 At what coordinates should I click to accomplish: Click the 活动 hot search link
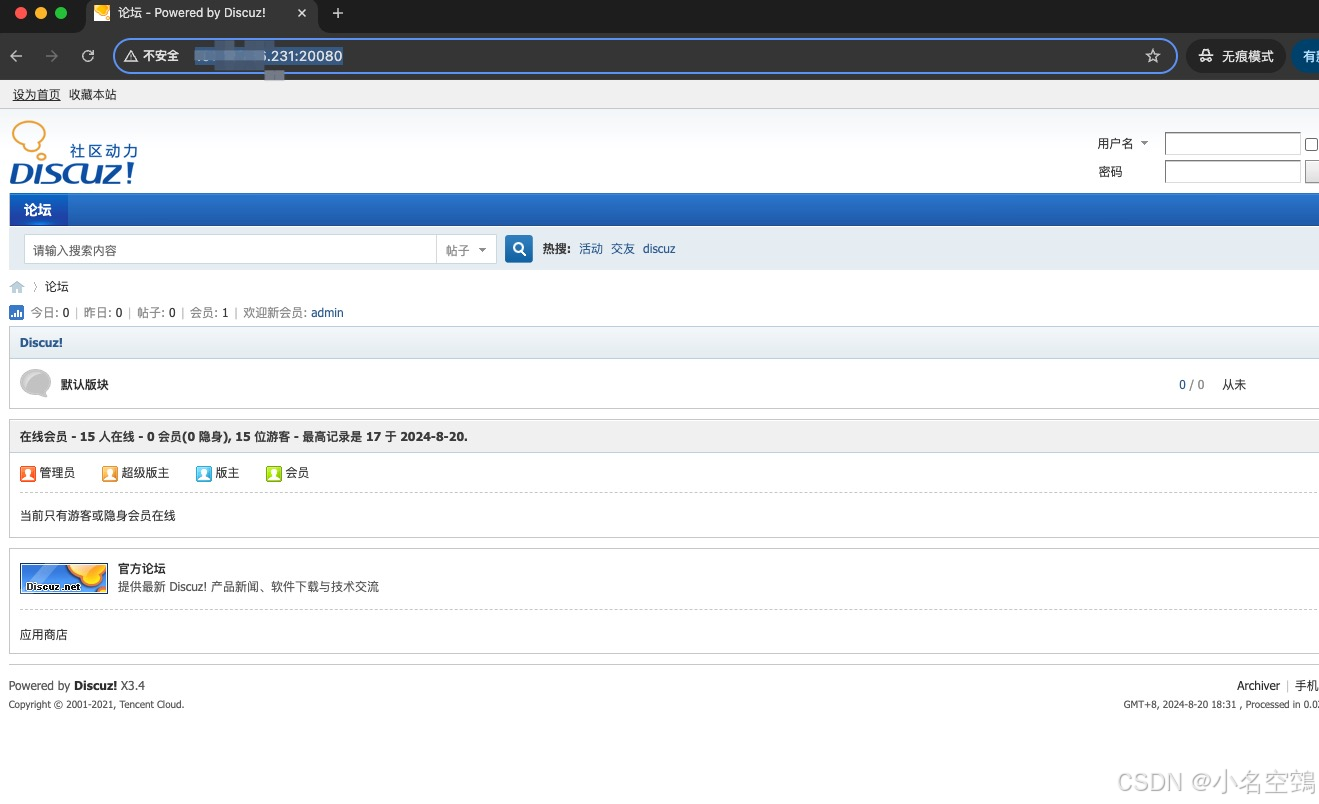[x=591, y=249]
